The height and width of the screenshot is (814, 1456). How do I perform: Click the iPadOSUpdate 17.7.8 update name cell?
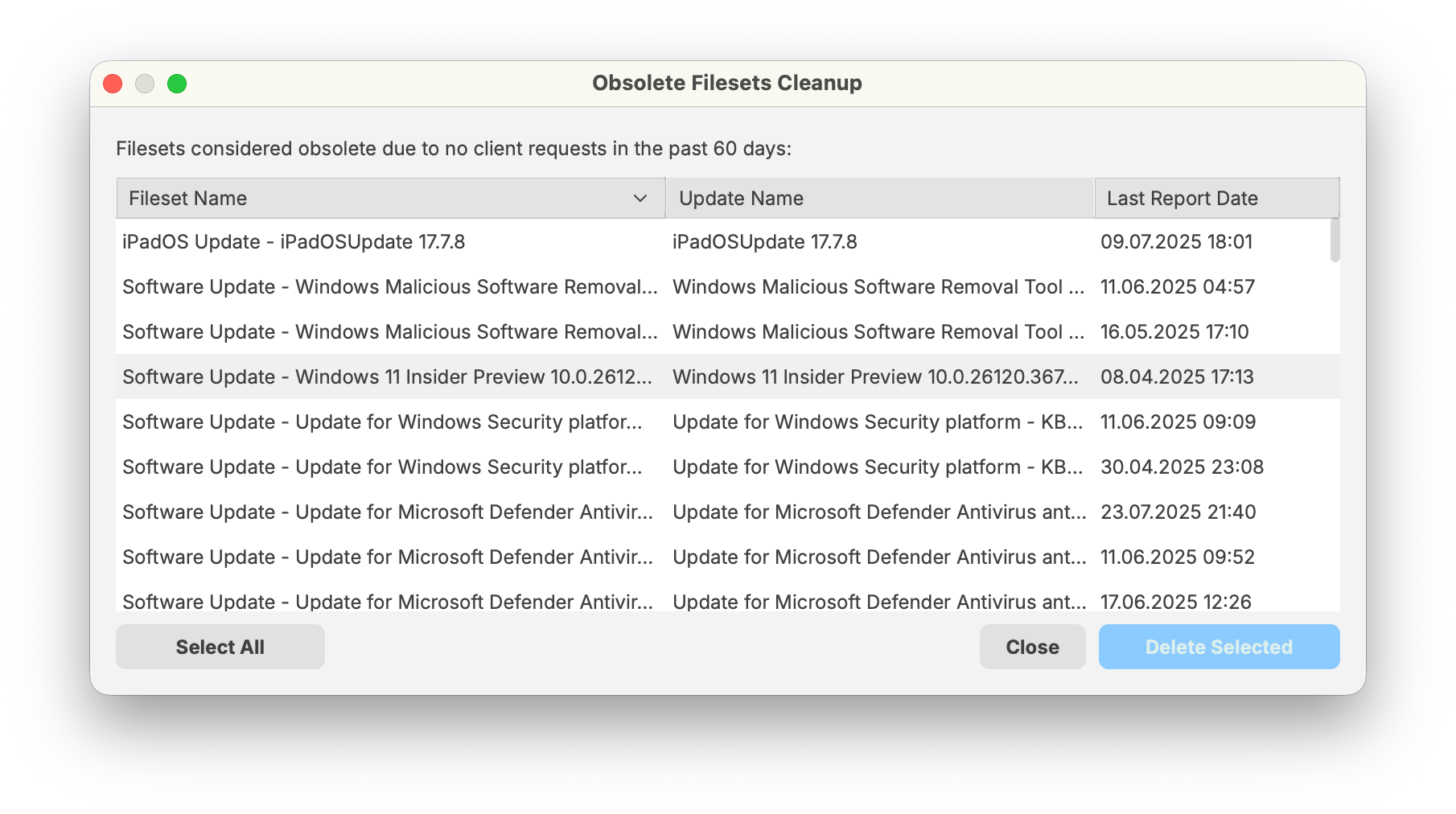pyautogui.click(x=764, y=242)
